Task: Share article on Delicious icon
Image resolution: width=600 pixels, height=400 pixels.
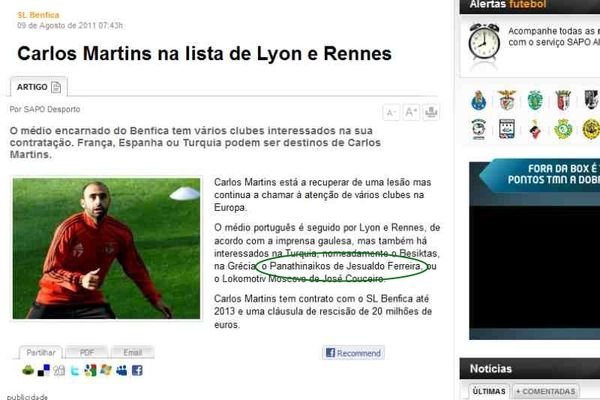Action: [44, 370]
